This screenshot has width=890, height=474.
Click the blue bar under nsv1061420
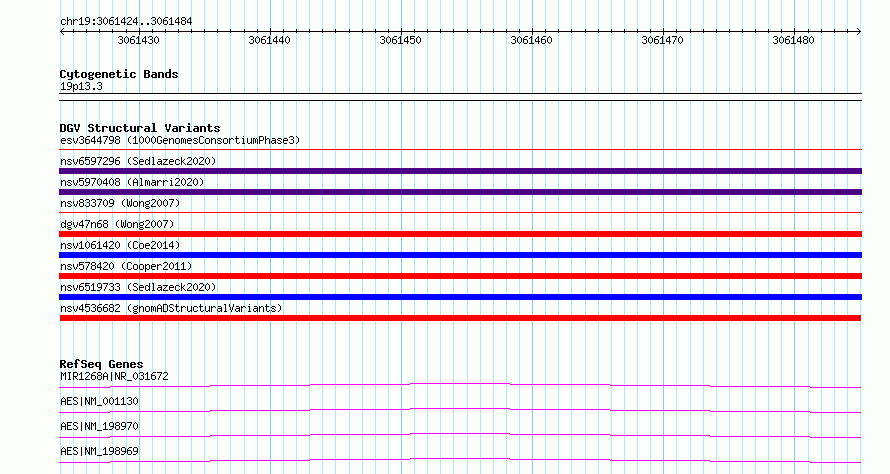point(460,255)
